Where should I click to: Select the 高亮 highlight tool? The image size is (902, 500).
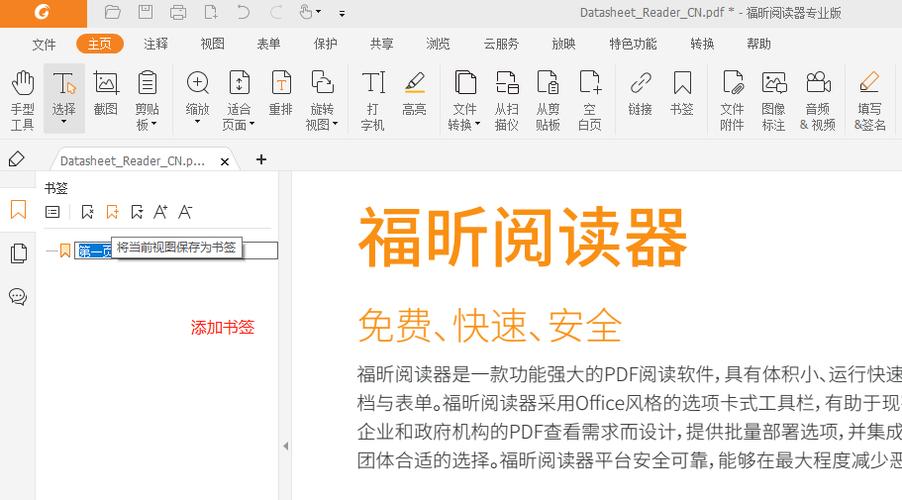pyautogui.click(x=414, y=94)
